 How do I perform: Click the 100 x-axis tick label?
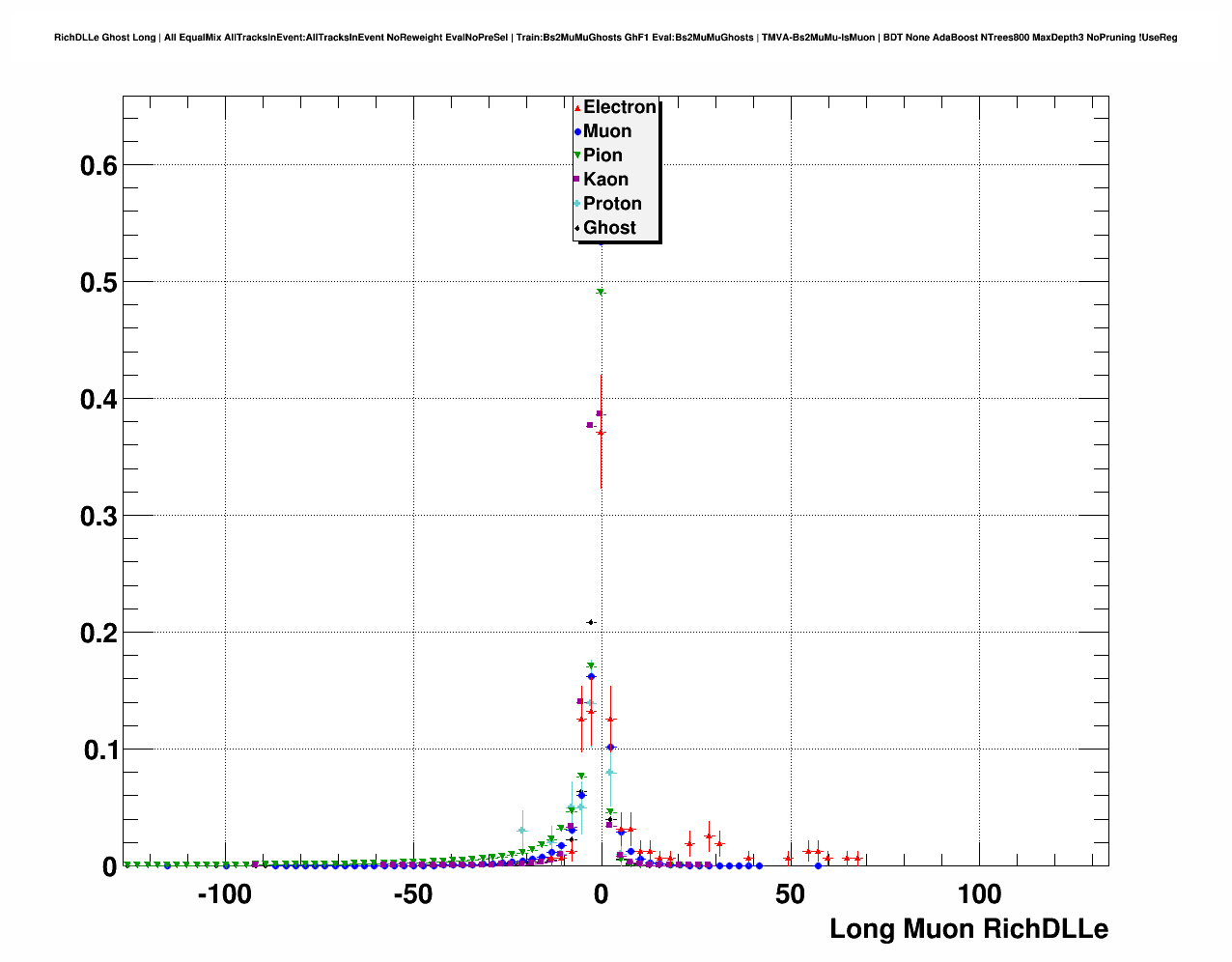(979, 894)
